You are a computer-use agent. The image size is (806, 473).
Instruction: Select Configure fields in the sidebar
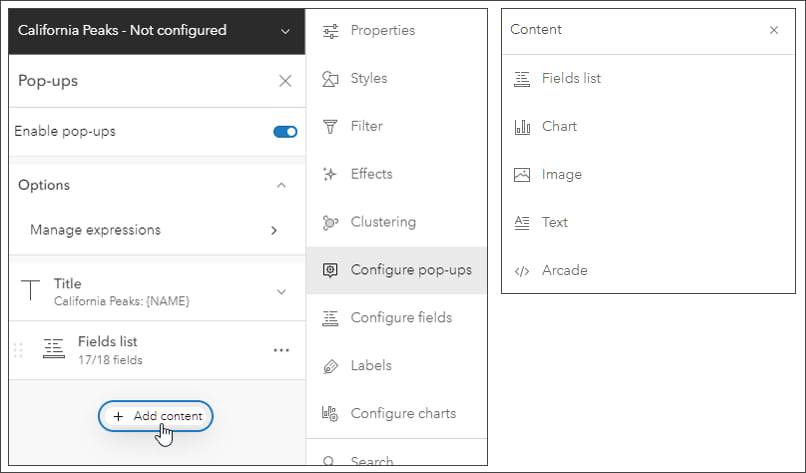click(400, 318)
